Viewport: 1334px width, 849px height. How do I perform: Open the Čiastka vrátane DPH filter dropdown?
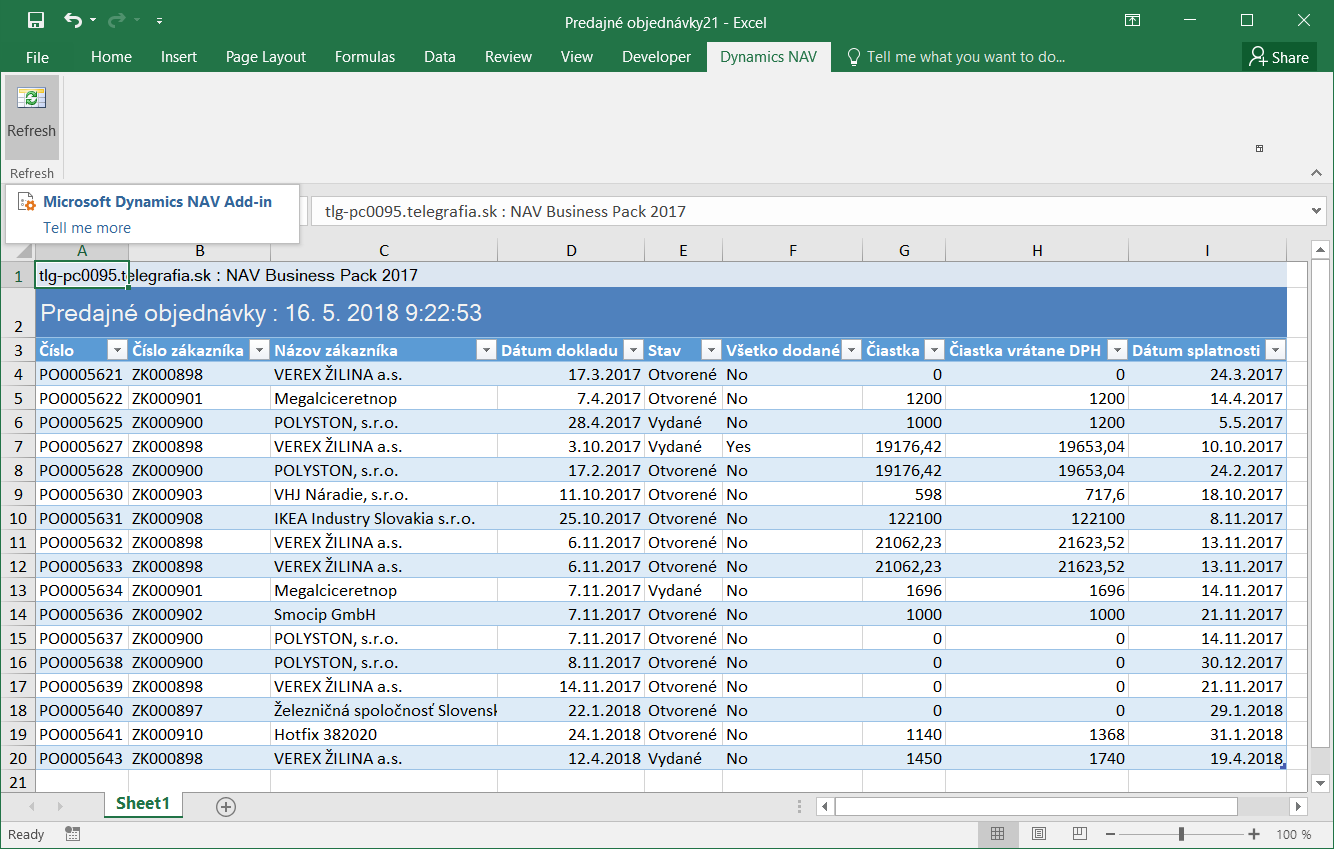pyautogui.click(x=1117, y=350)
